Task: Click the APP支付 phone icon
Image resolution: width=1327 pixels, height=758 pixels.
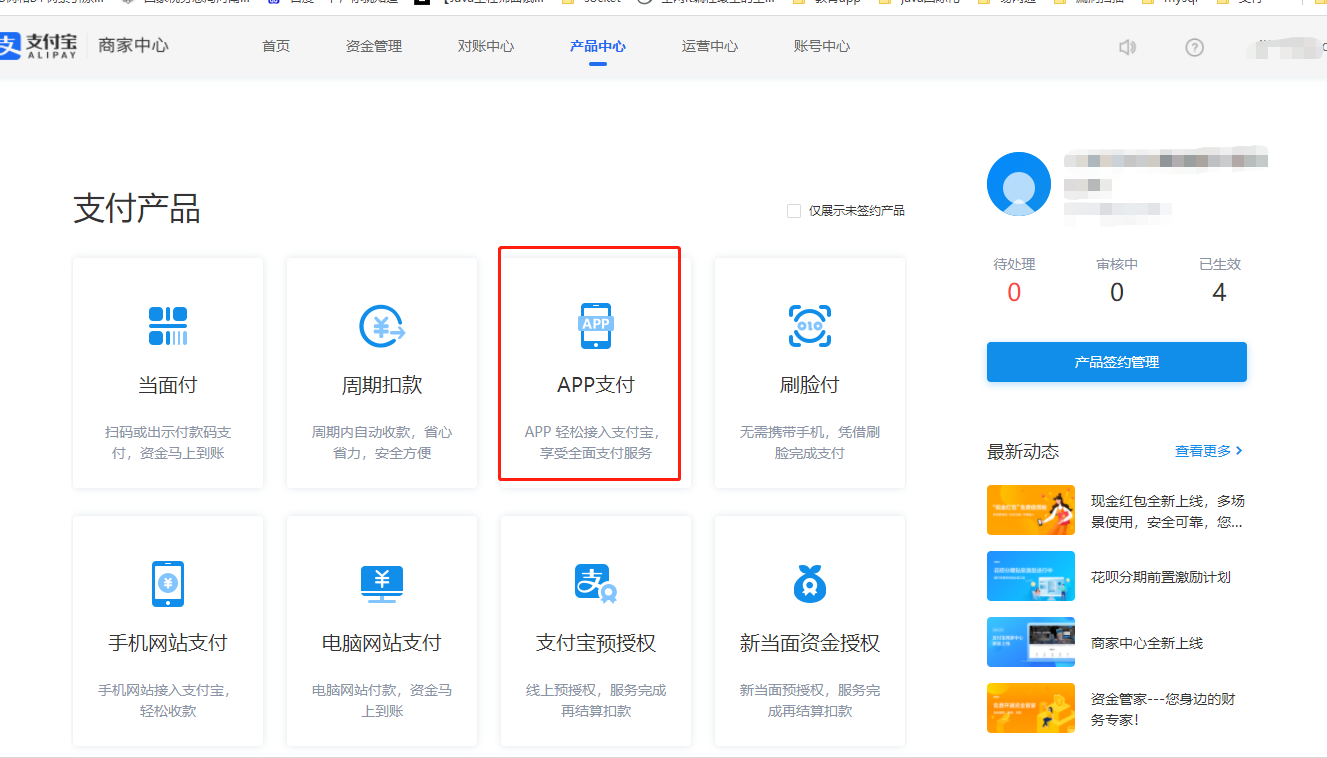Action: [596, 326]
